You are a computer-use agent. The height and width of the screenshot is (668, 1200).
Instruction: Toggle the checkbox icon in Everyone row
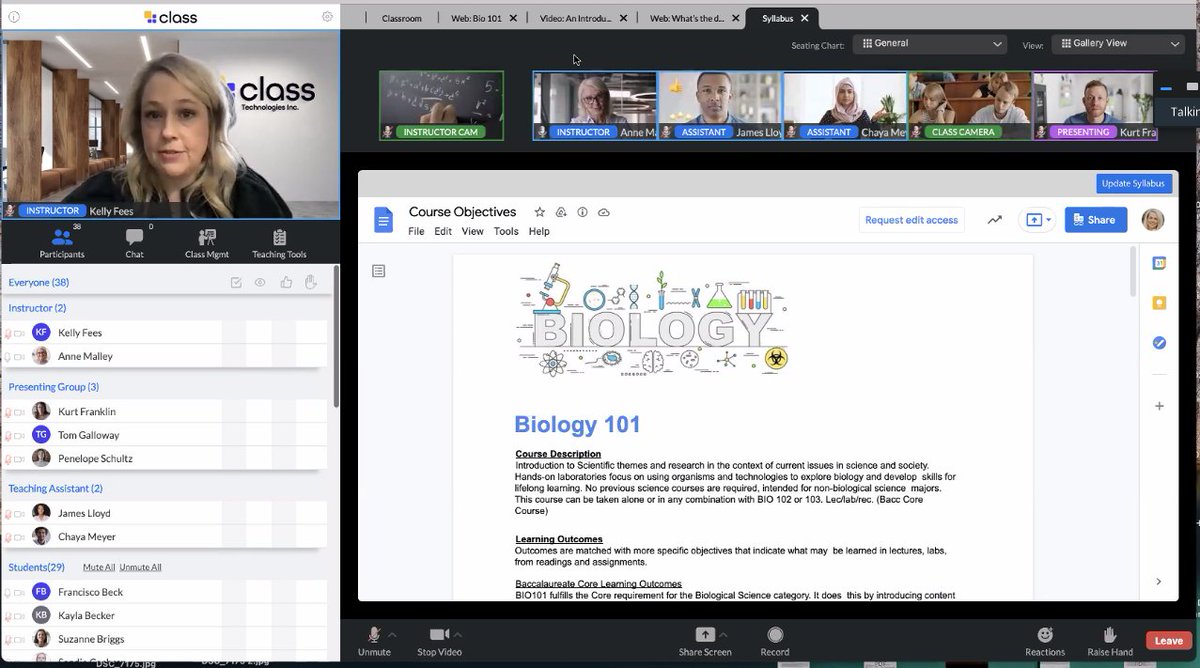point(236,283)
